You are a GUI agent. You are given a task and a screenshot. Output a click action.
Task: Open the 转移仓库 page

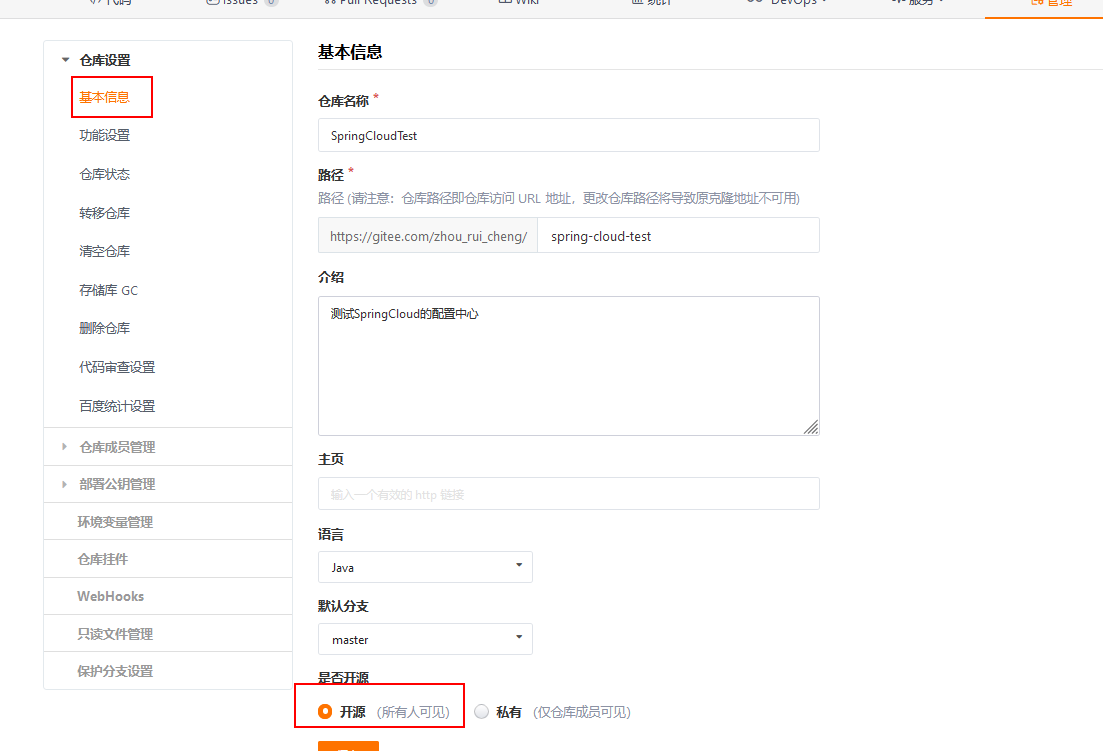(x=104, y=212)
